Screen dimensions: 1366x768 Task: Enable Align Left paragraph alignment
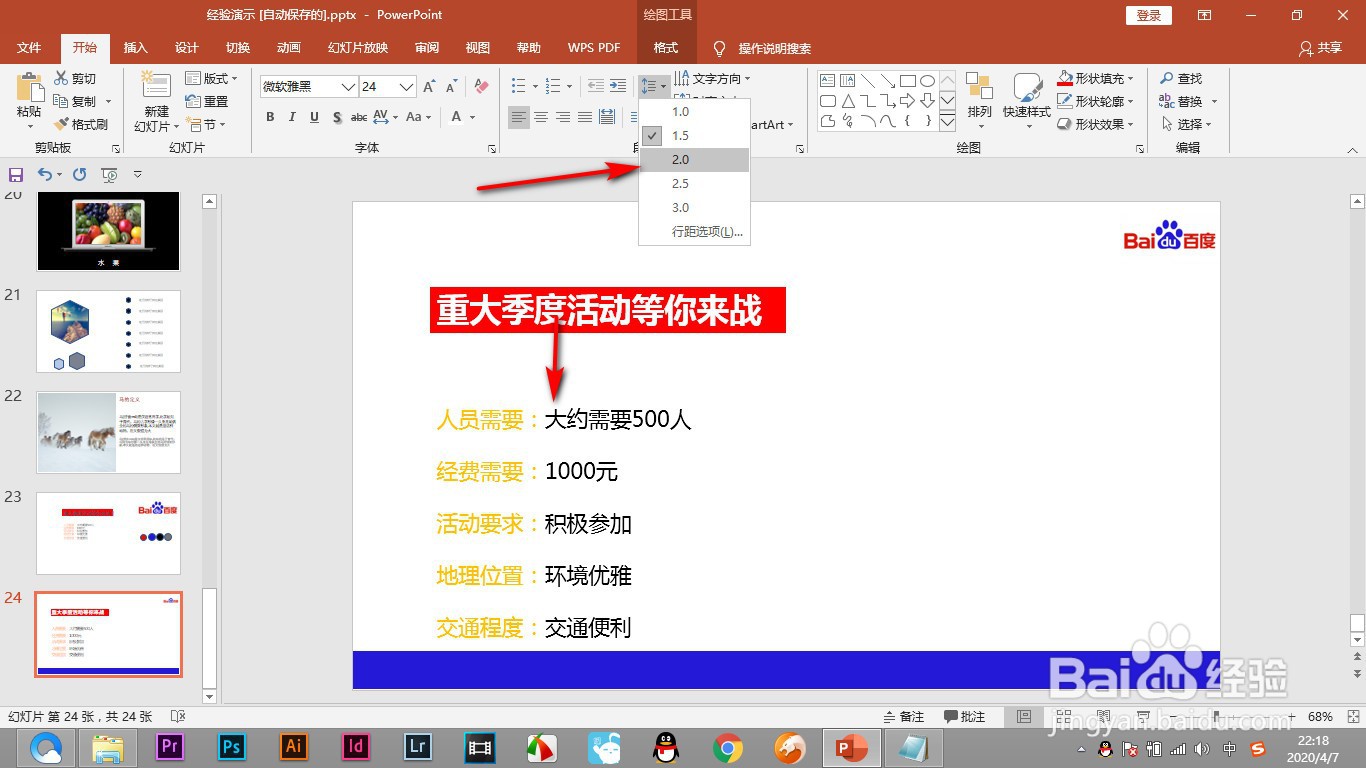click(519, 117)
